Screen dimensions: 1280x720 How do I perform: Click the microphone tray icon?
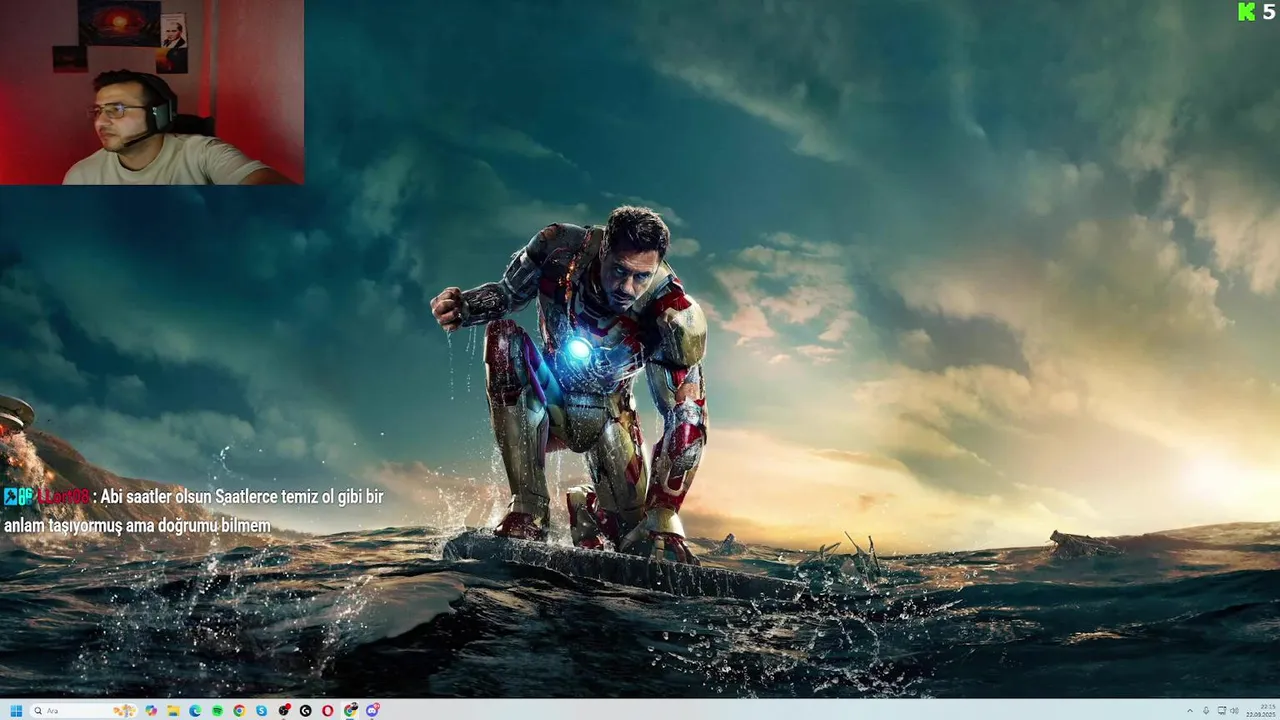1206,711
